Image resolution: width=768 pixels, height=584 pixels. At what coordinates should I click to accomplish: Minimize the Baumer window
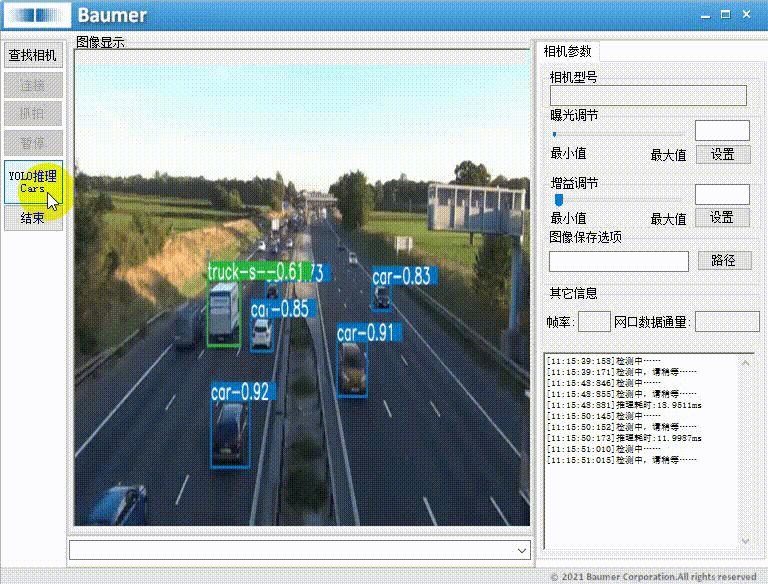(x=705, y=15)
